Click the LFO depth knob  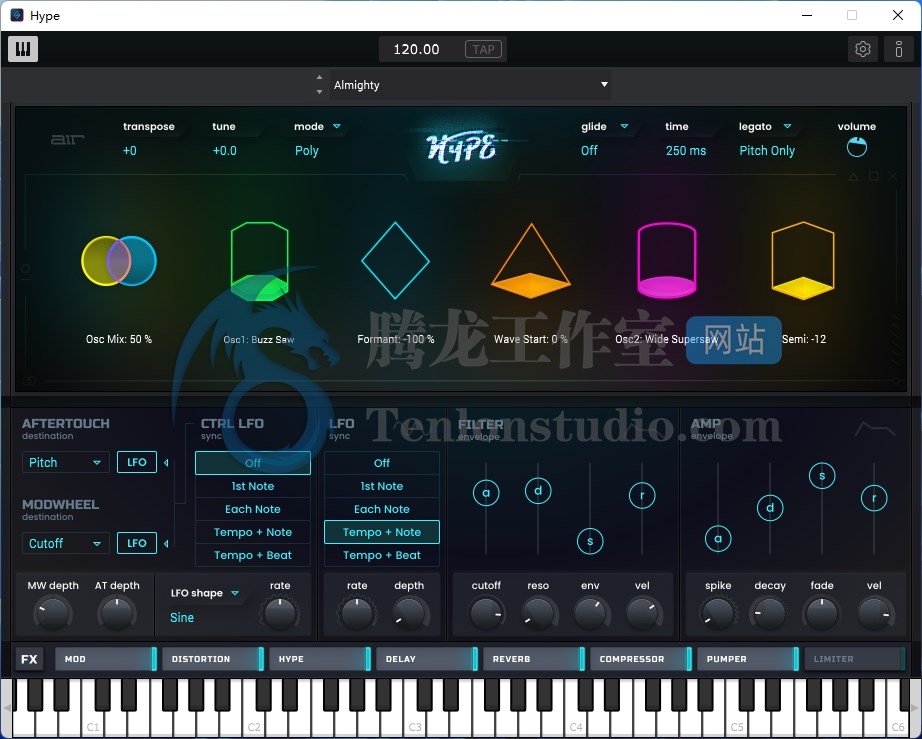[x=409, y=613]
